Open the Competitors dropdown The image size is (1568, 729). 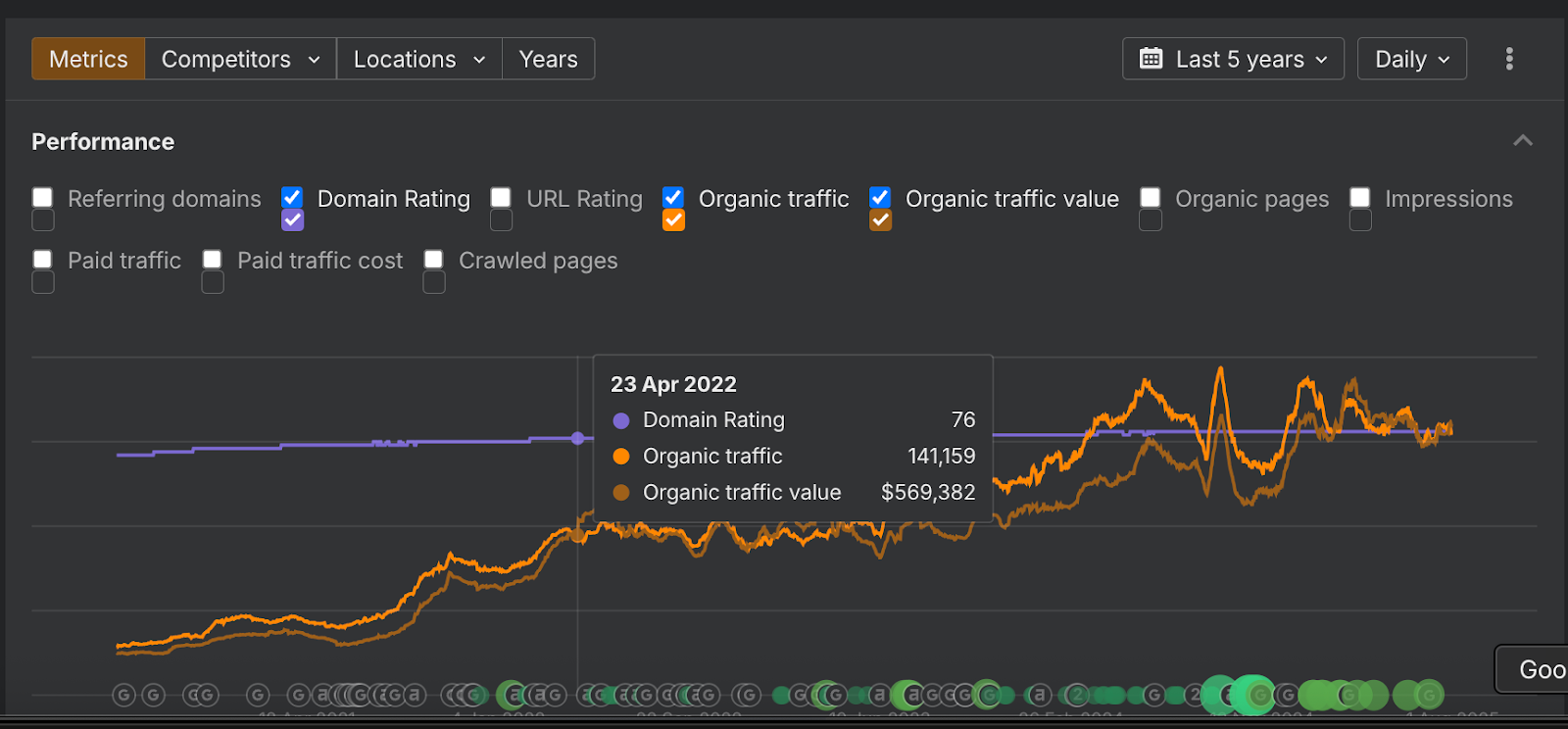240,59
